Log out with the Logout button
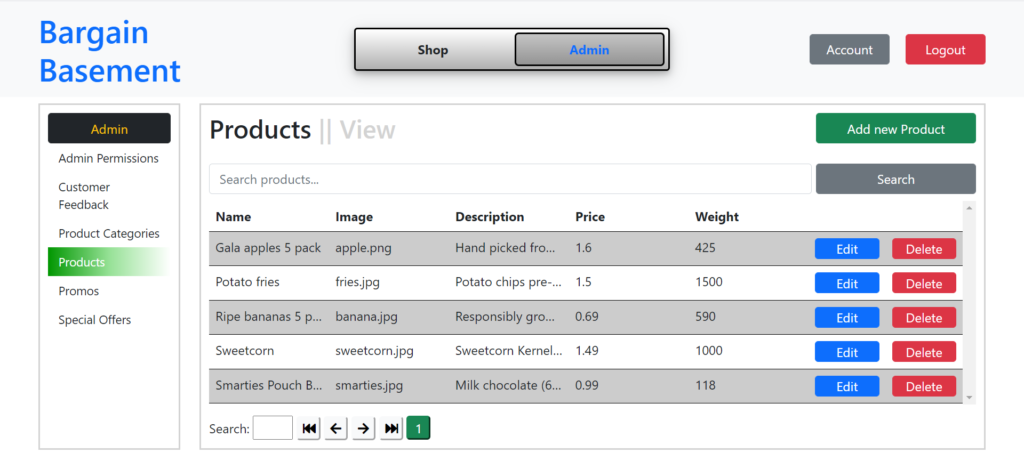This screenshot has width=1024, height=461. (x=945, y=50)
